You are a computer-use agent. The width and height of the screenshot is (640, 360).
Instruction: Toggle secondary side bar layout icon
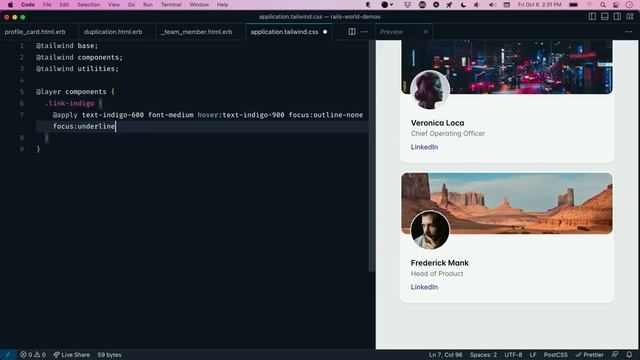[x=617, y=17]
